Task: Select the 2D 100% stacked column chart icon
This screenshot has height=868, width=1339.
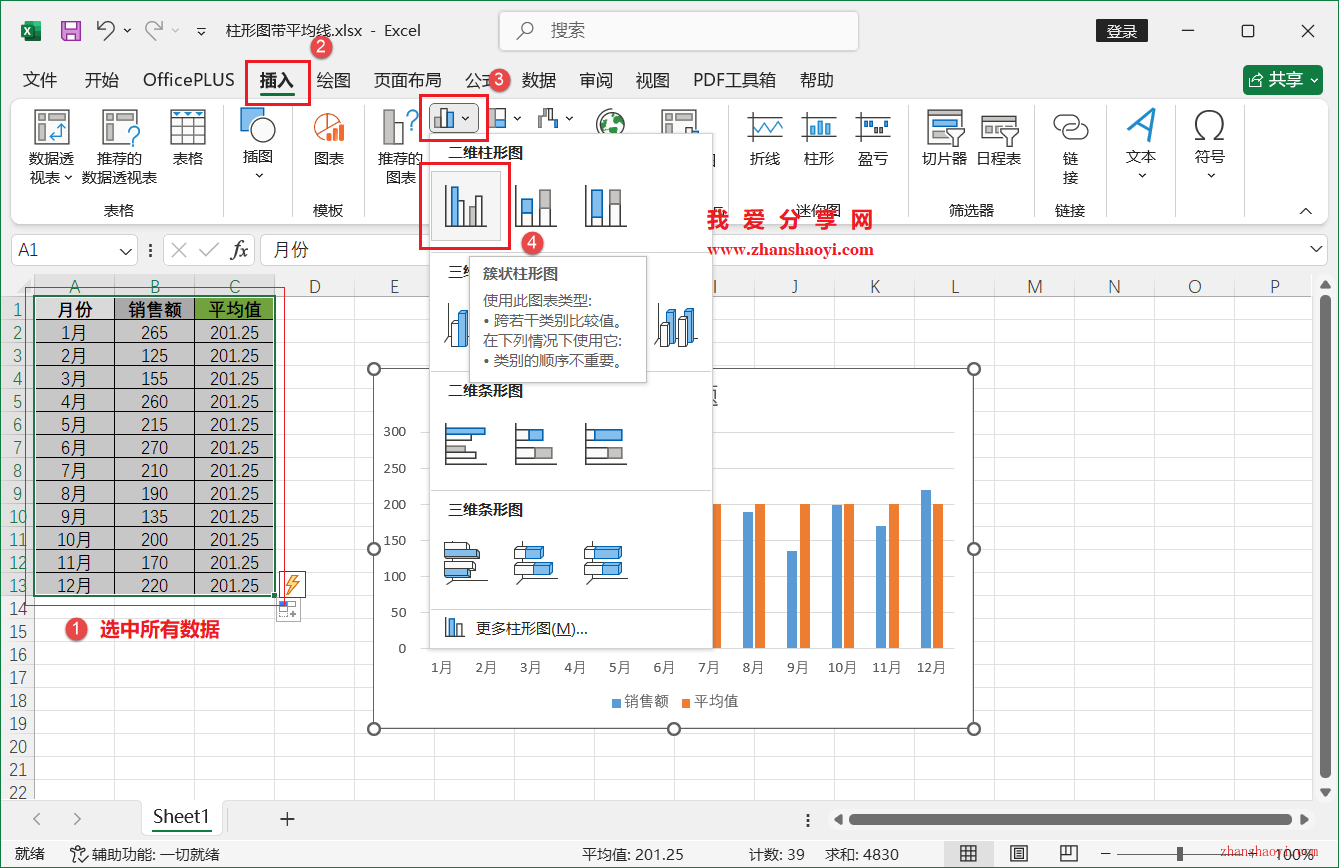Action: [x=605, y=206]
